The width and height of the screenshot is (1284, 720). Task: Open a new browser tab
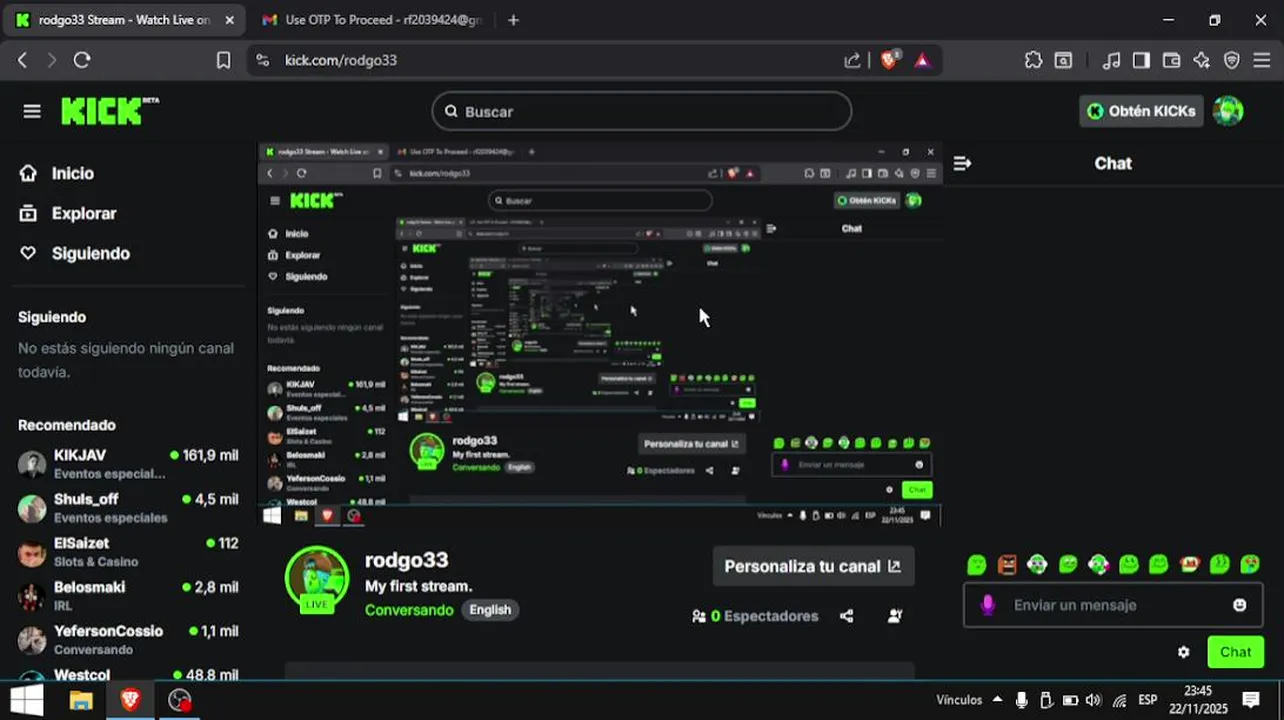pyautogui.click(x=513, y=20)
